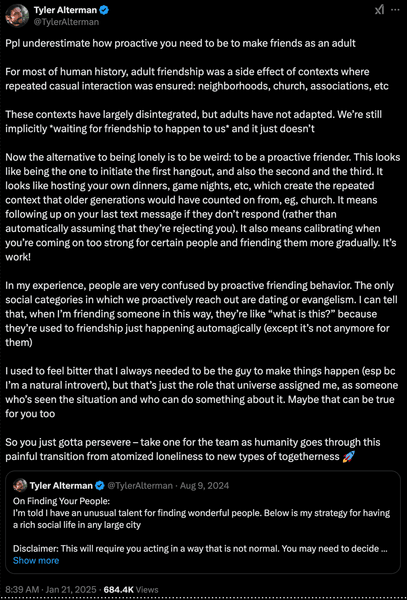Open author name inside quoted post
This screenshot has height=600, width=407.
(x=61, y=486)
